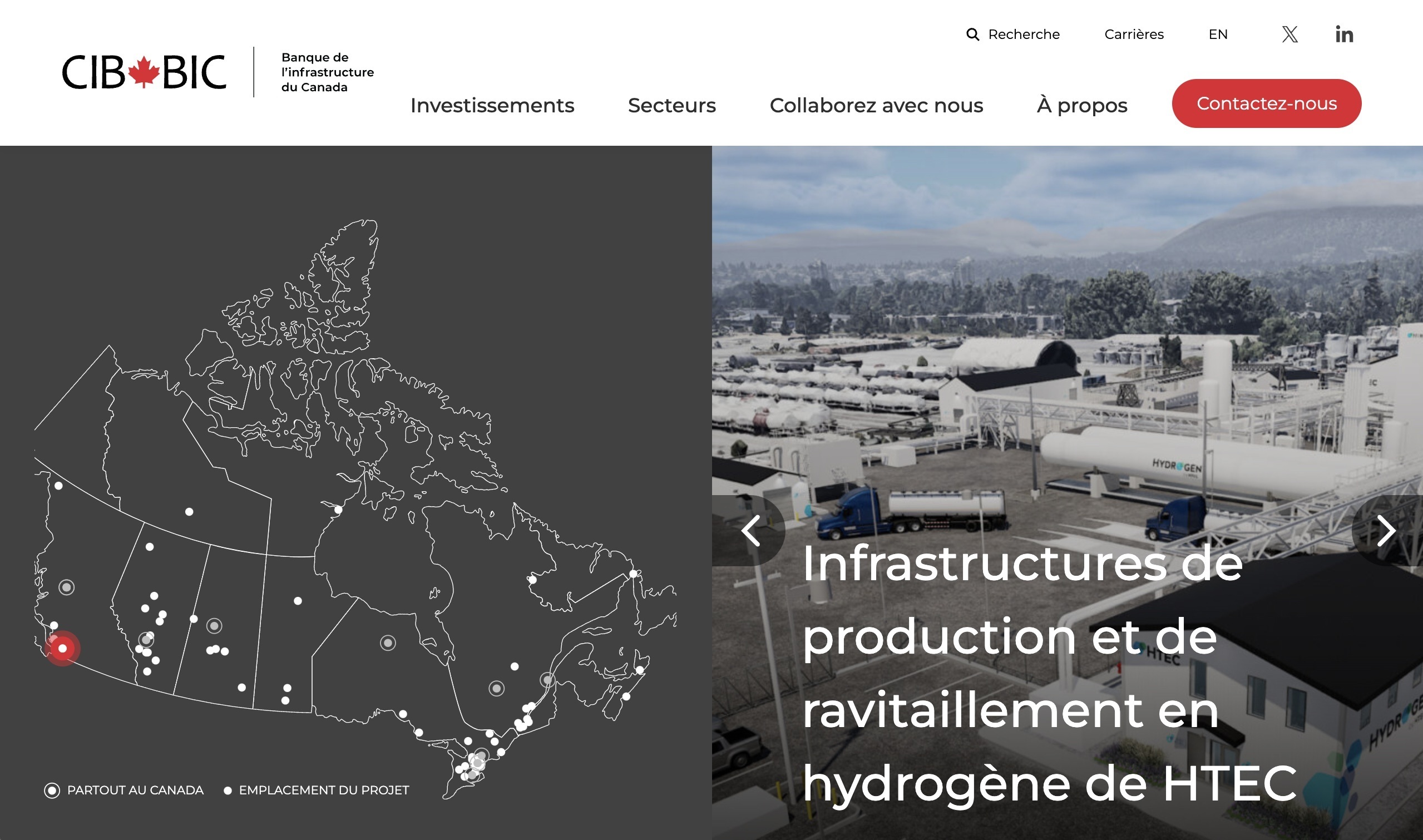Click the CIB BIC maple leaf logo
Viewport: 1423px width, 840px height.
(144, 72)
